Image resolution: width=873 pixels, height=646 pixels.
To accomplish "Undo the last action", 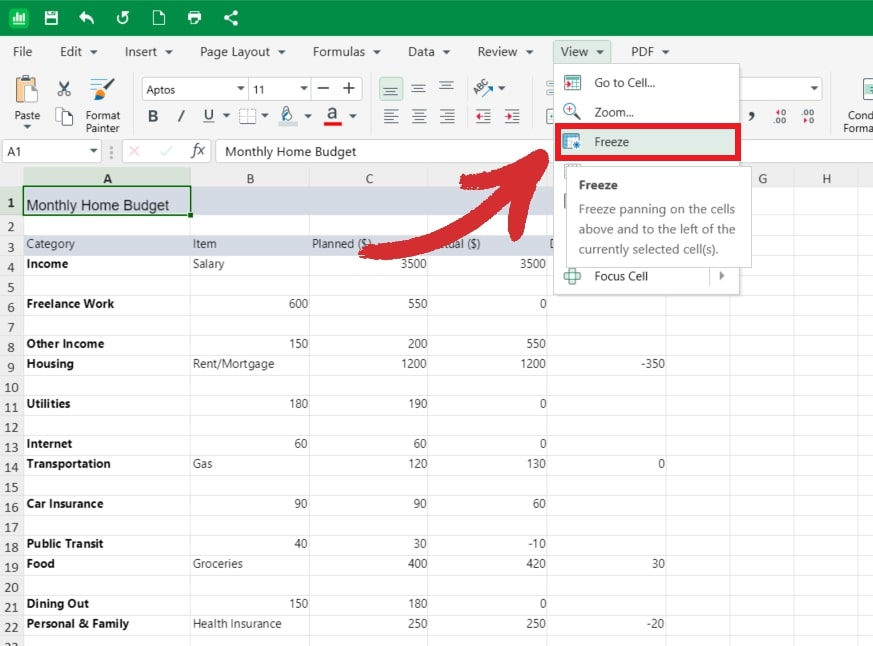I will (x=86, y=17).
